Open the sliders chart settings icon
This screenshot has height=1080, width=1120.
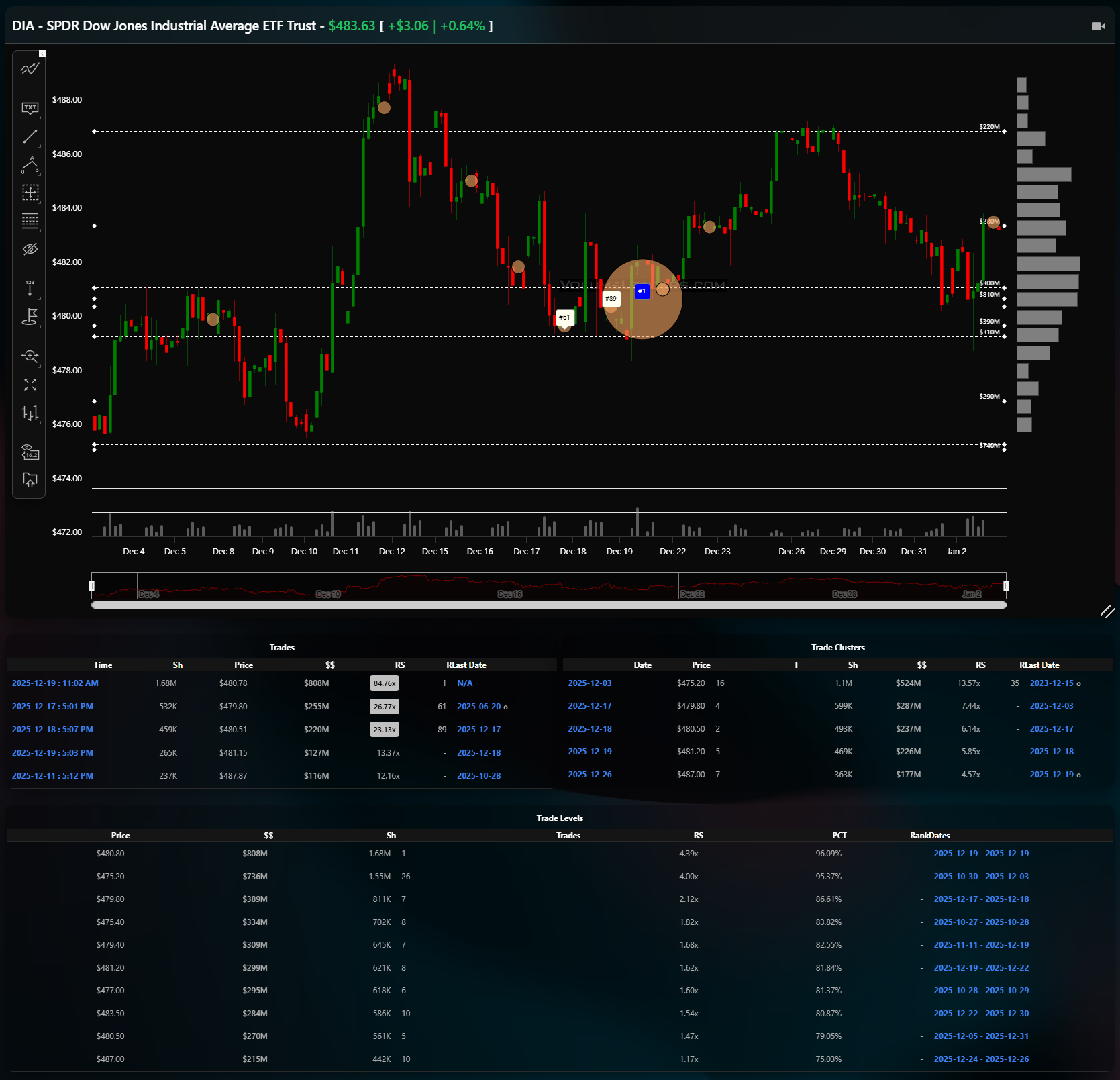coord(30,413)
